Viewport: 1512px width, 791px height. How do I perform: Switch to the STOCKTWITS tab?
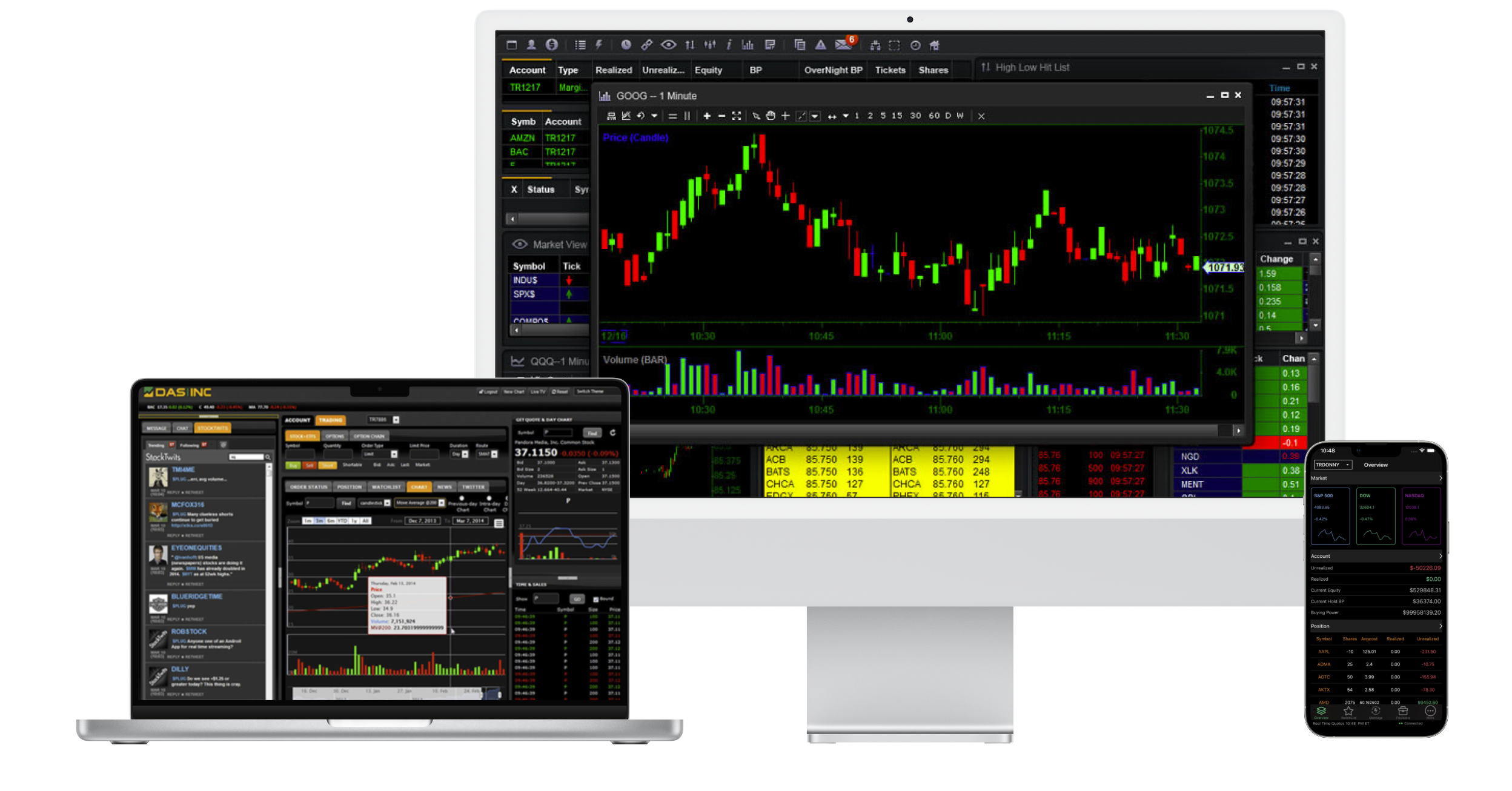point(212,428)
